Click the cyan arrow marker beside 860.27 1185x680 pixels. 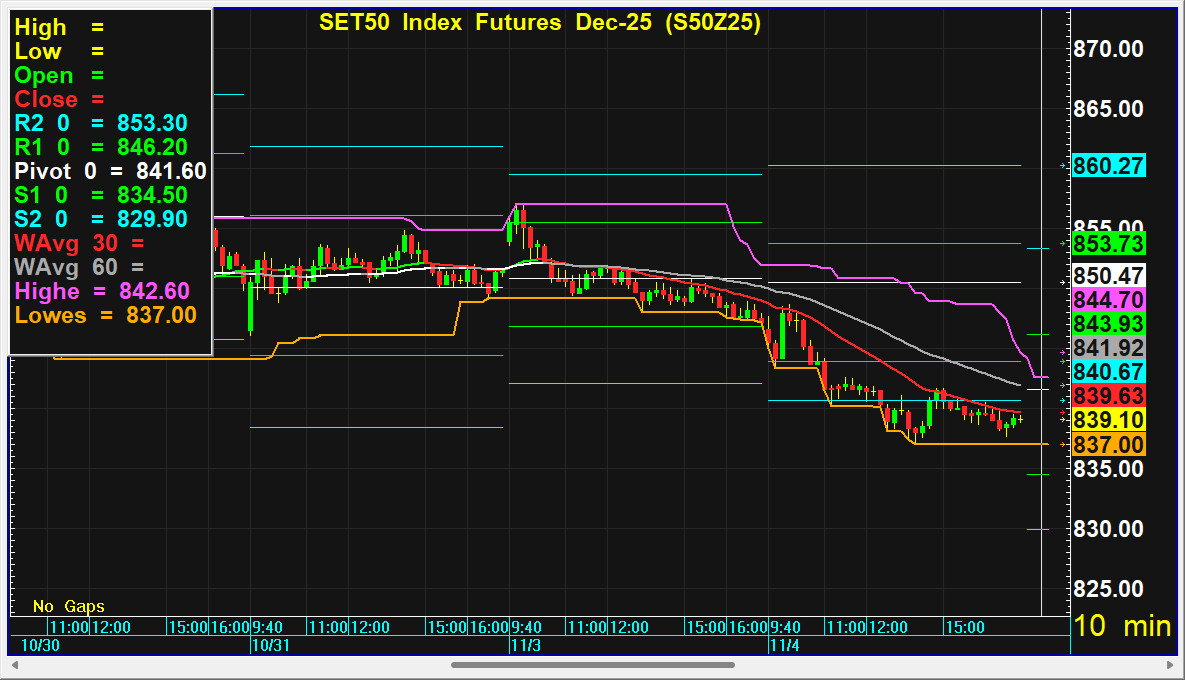(x=1061, y=165)
